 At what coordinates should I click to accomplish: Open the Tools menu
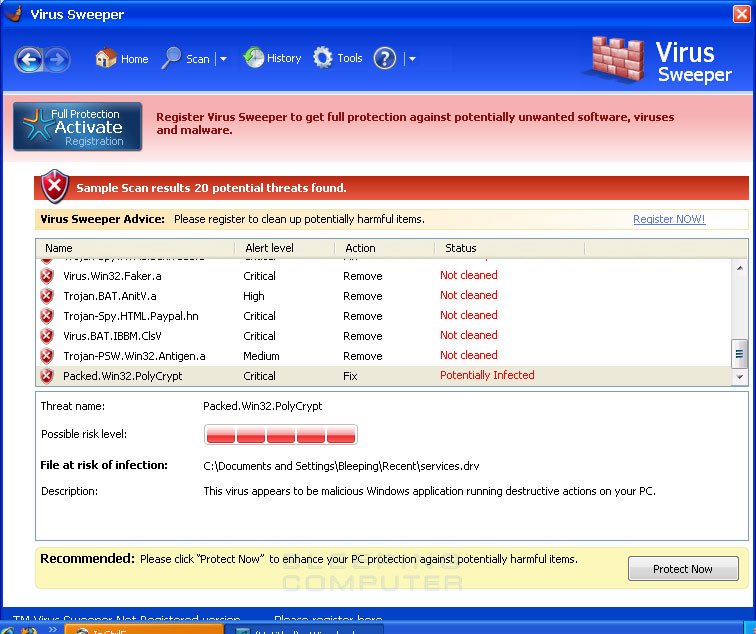[338, 58]
